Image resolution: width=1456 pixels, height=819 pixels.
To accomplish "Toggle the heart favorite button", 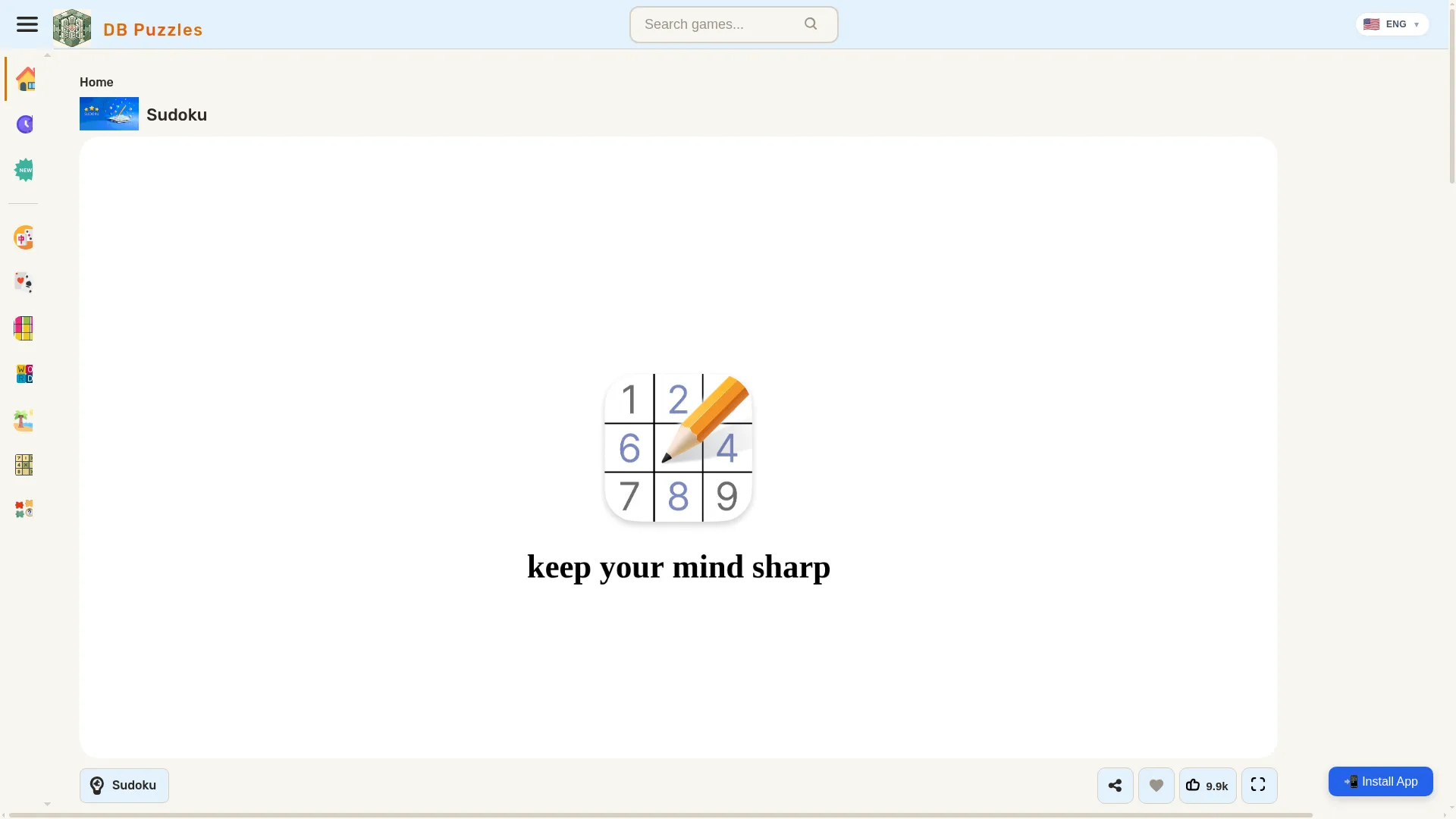I will [1156, 786].
